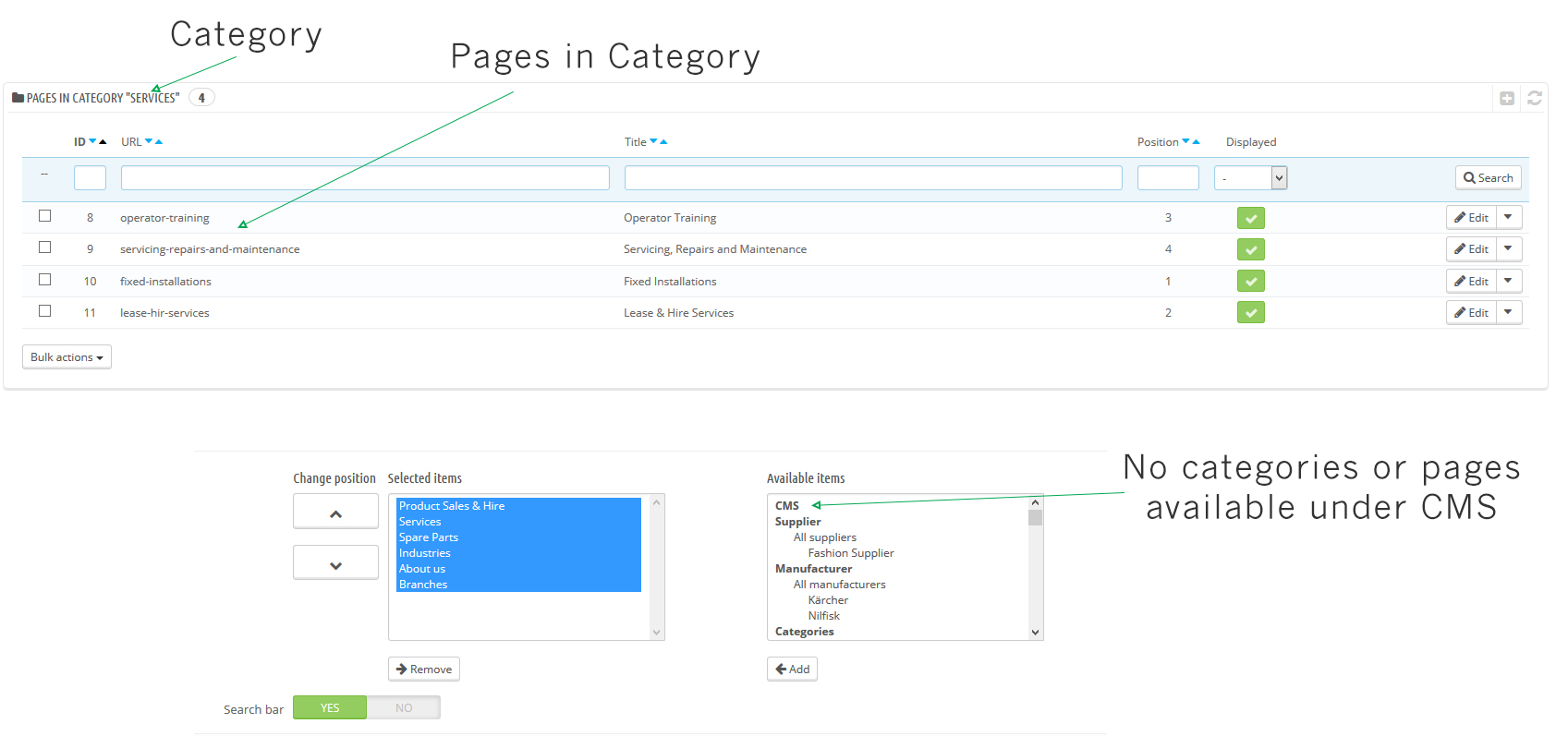Sort Title column descending
This screenshot has width=1568, height=736.
[653, 141]
